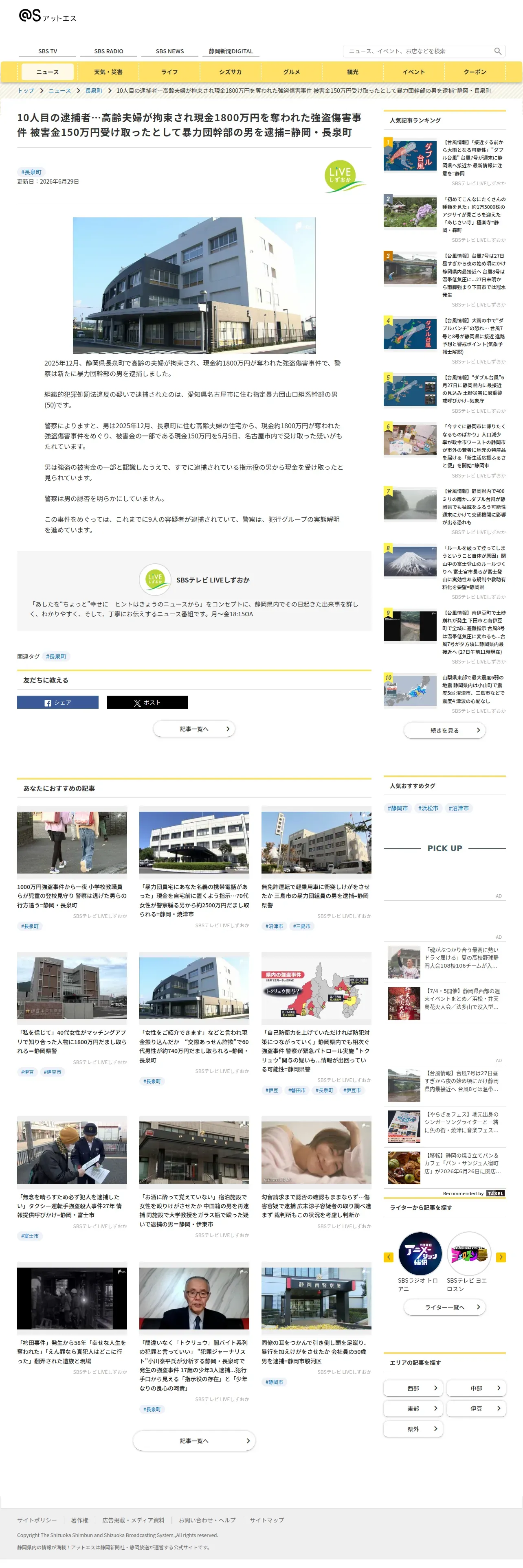Click the #静岡市 popular tag
This screenshot has width=523, height=1568.
pos(398,808)
